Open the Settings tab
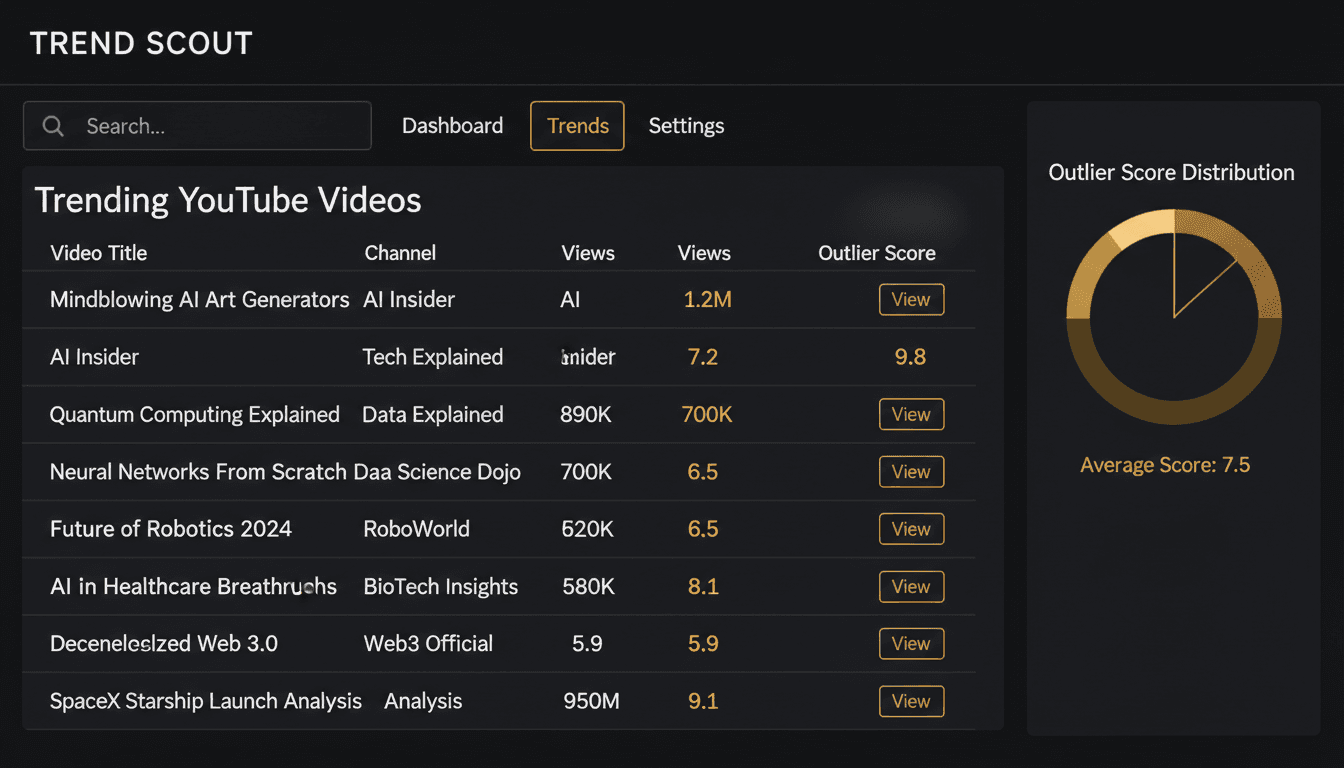This screenshot has width=1344, height=768. (x=686, y=126)
